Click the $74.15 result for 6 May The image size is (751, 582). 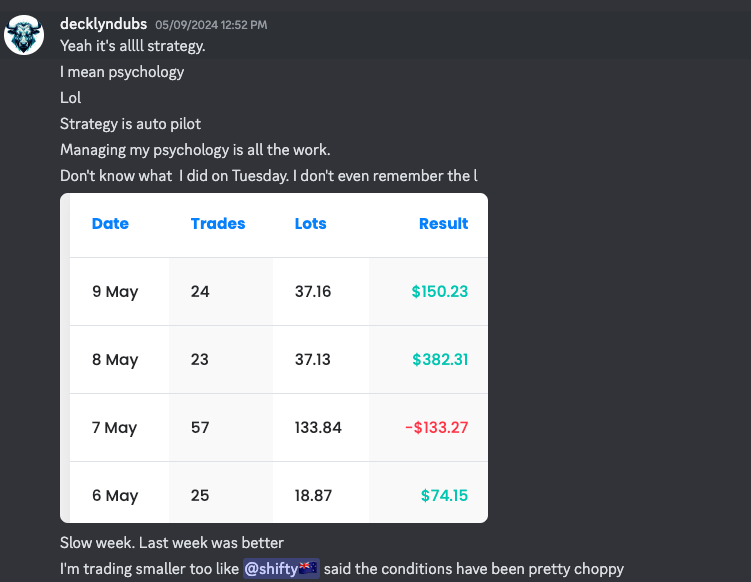[444, 496]
